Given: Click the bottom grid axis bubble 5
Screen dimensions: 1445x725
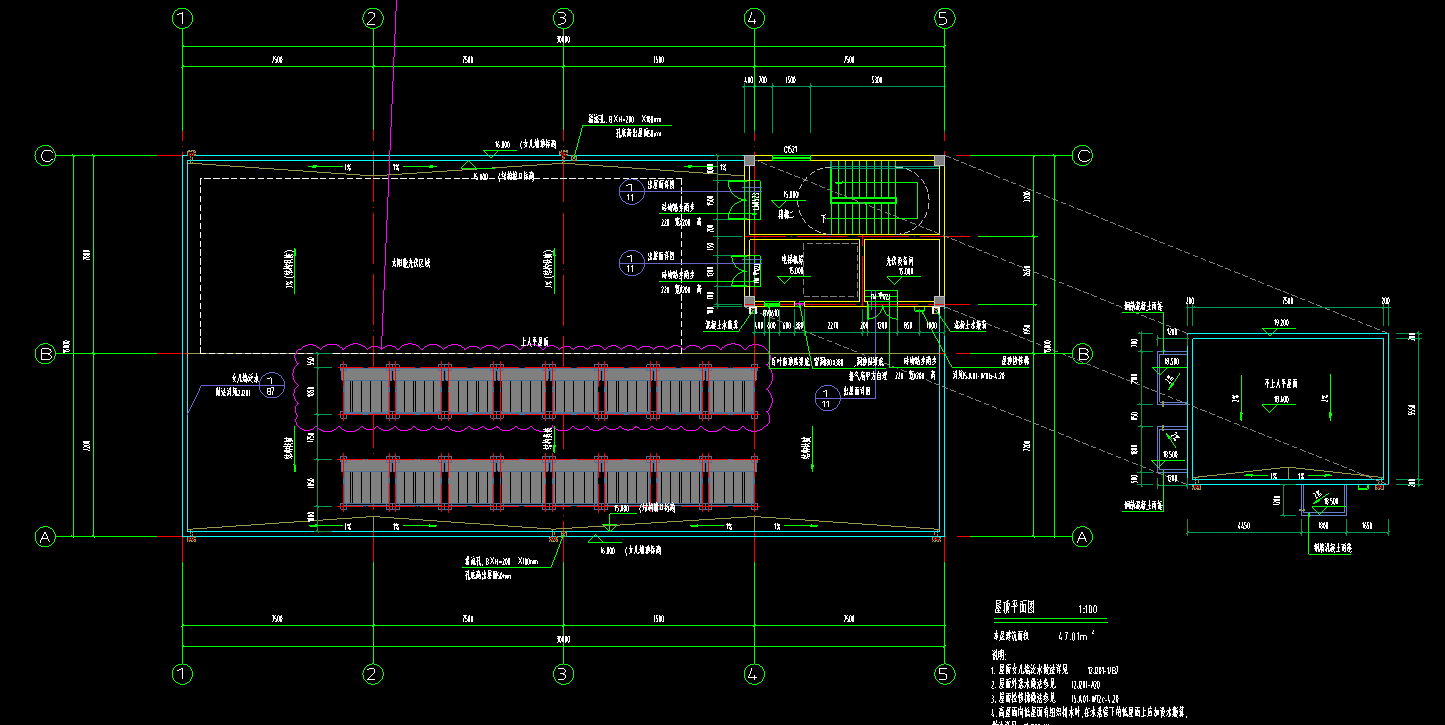Looking at the screenshot, I should 944,674.
